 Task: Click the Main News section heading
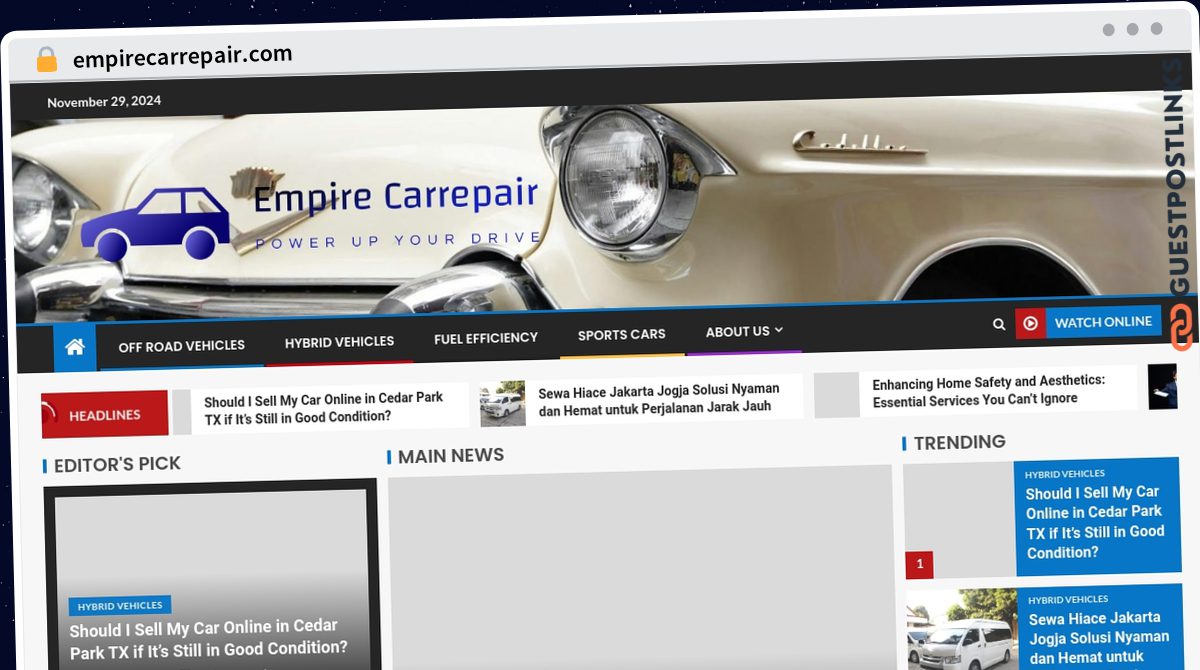pyautogui.click(x=451, y=456)
